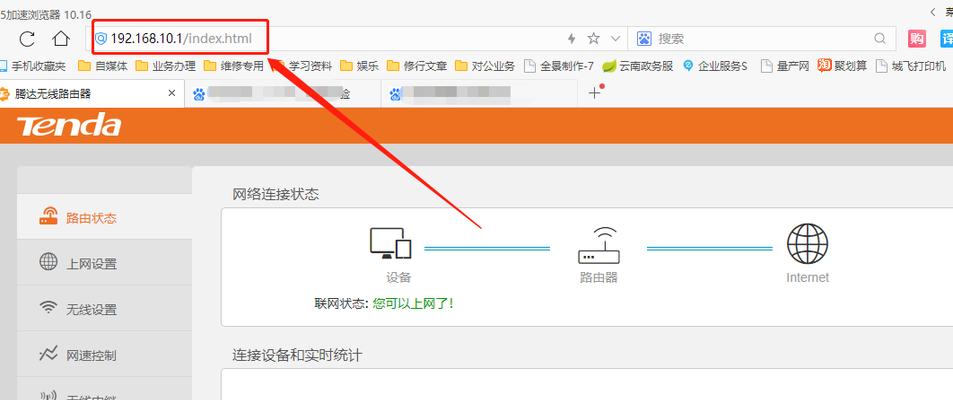Click the 路由器 router icon

[x=599, y=246]
